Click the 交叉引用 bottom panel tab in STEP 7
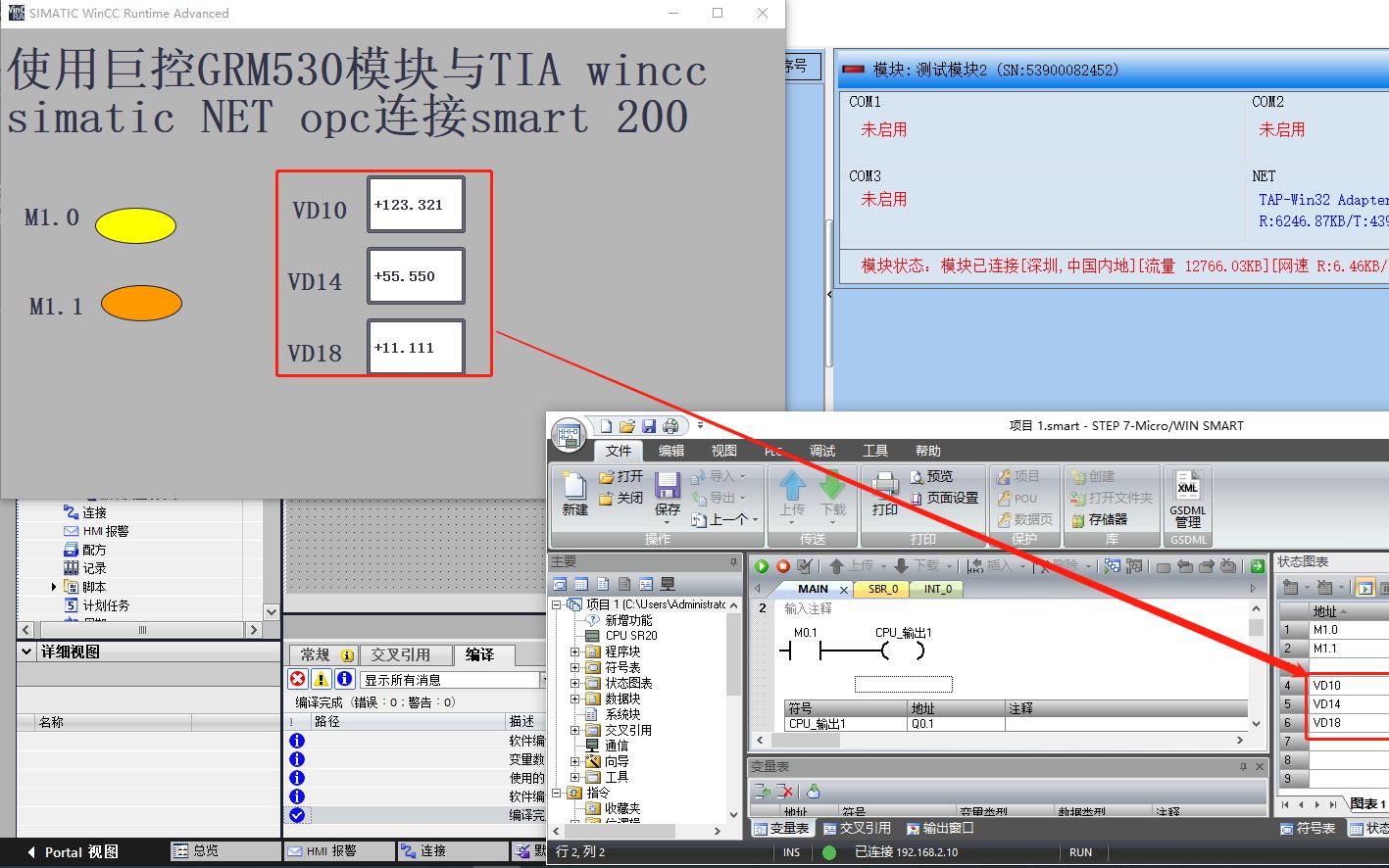Viewport: 1389px width, 868px height. (x=857, y=829)
